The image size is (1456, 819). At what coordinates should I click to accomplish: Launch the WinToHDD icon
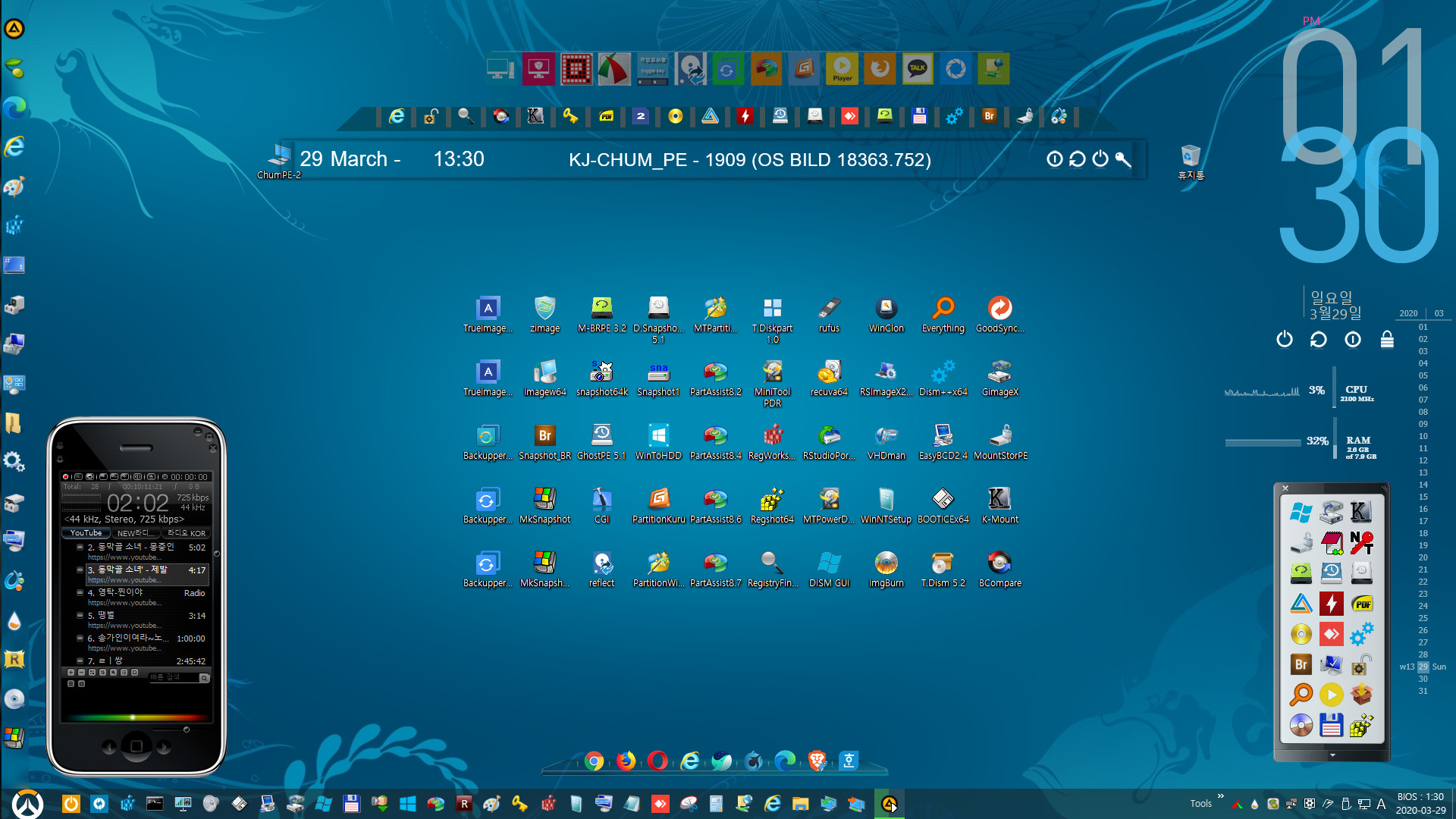(x=658, y=442)
